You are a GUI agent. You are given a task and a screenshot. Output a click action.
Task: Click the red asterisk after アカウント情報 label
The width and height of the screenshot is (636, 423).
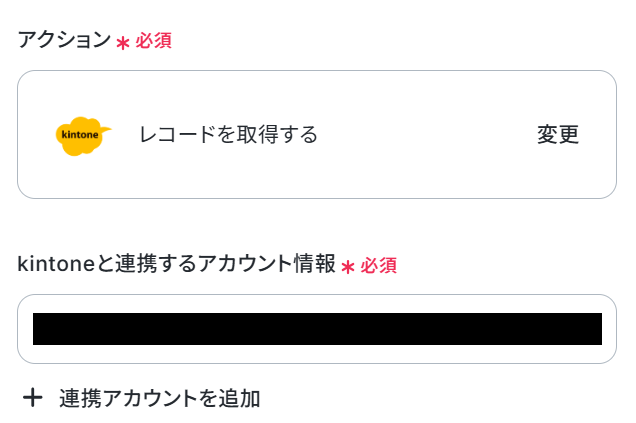[x=348, y=267]
